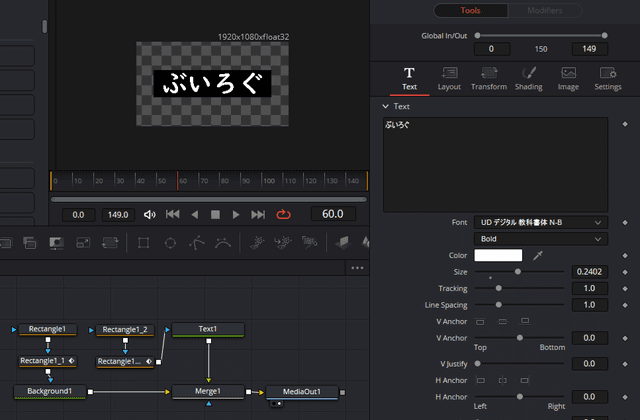Viewport: 640px width, 420px height.
Task: Jump to the first frame
Action: point(172,214)
